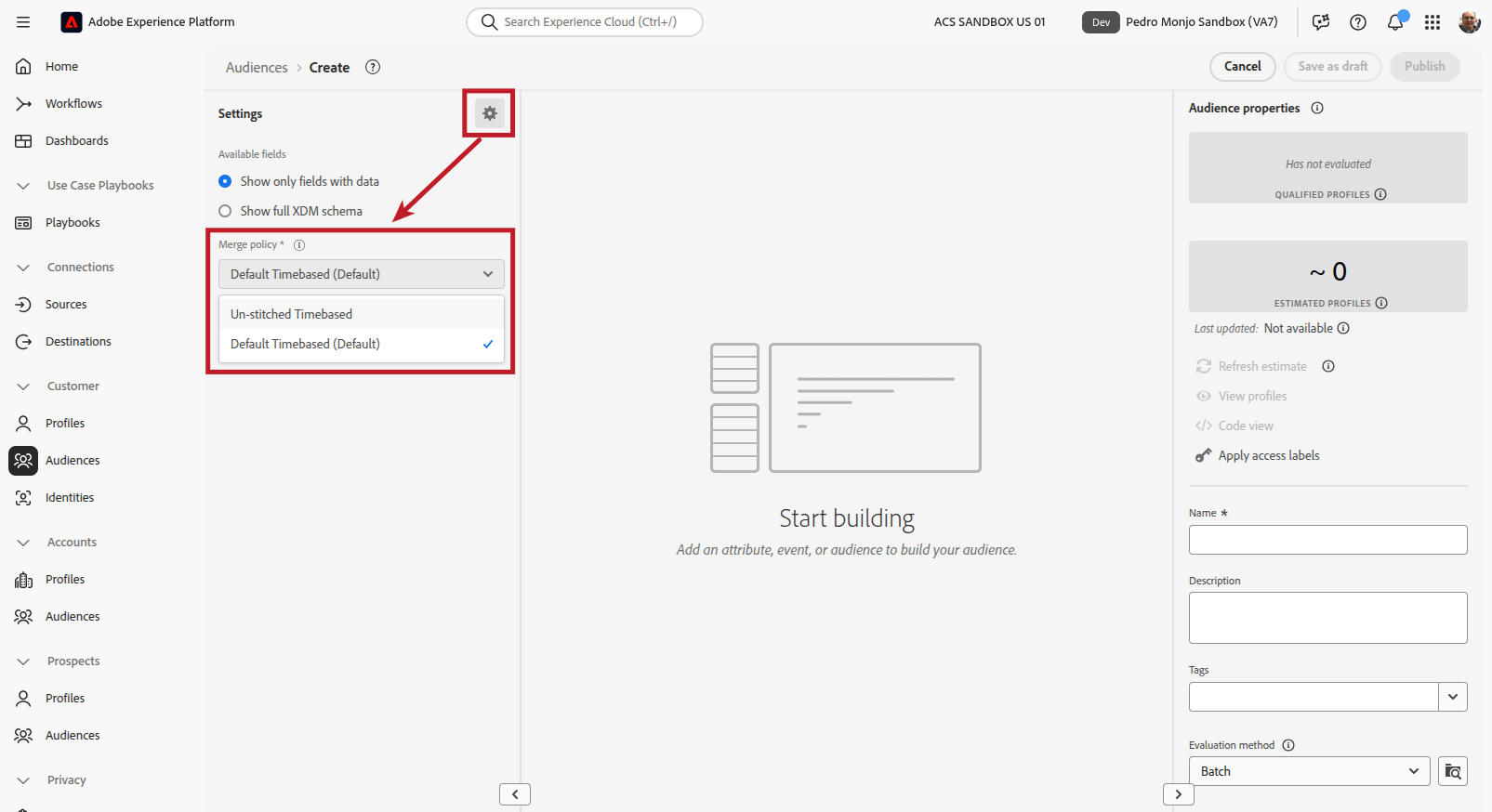The image size is (1492, 812).
Task: Click the Cancel button
Action: click(x=1242, y=66)
